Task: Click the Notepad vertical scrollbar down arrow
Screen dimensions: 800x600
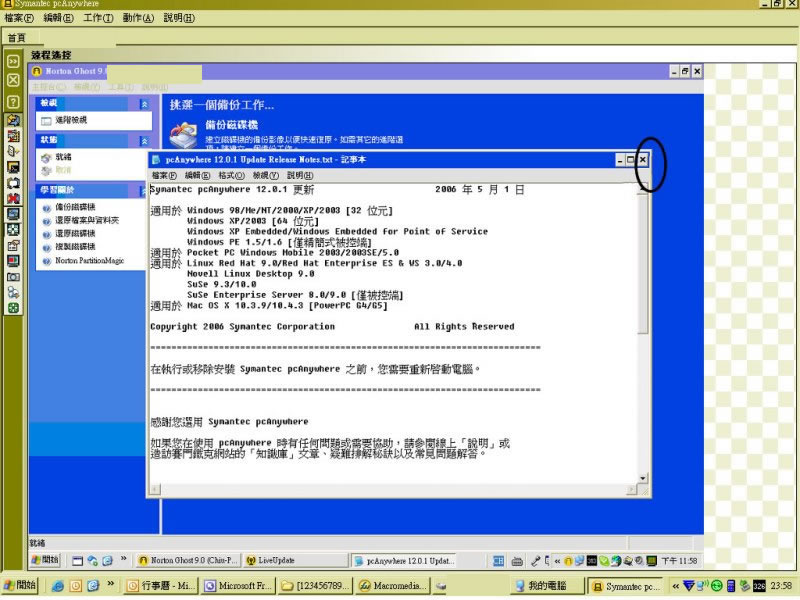Action: (x=643, y=479)
